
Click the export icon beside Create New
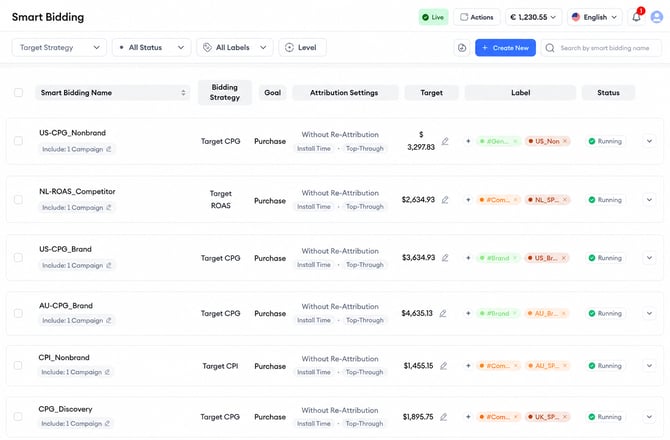[462, 48]
